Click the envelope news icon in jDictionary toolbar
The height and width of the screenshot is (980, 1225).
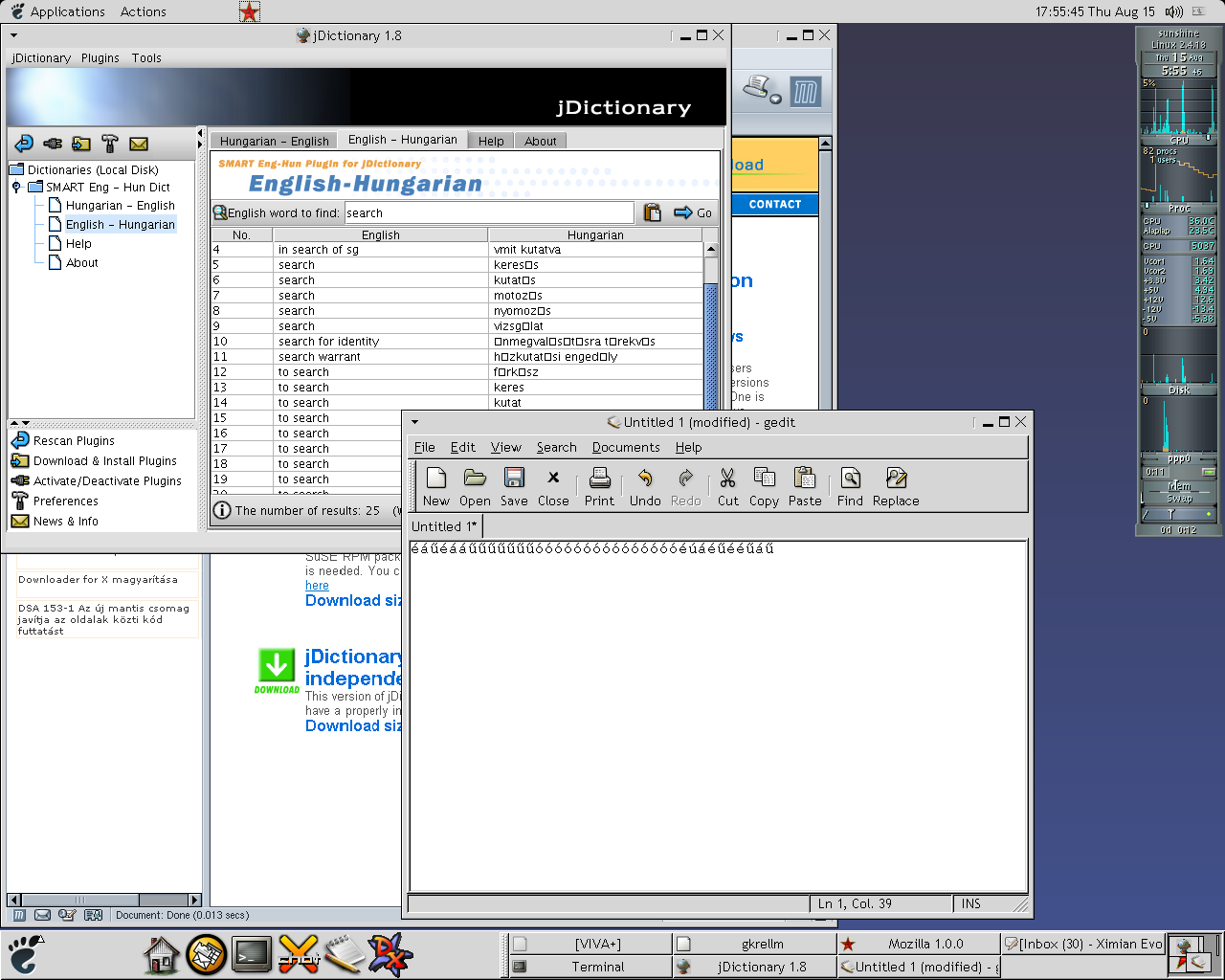point(139,144)
